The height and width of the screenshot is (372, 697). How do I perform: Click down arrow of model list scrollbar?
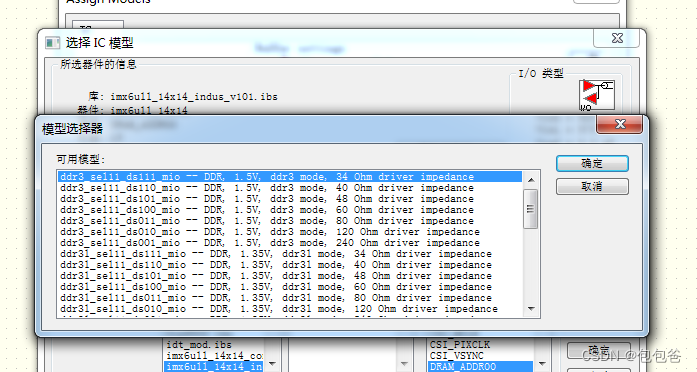[x=531, y=309]
